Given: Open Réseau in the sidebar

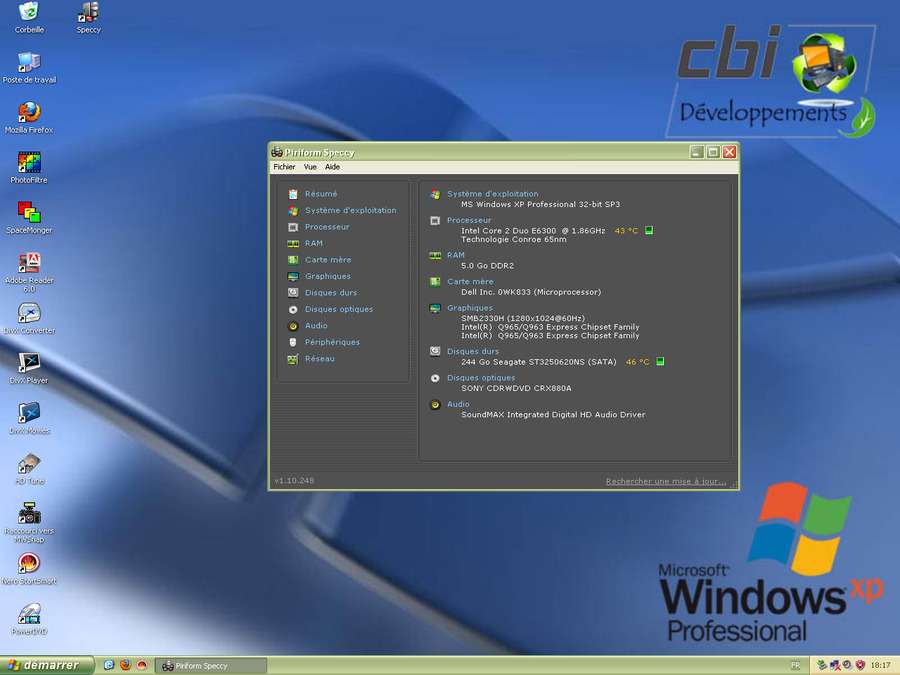Looking at the screenshot, I should (x=319, y=359).
